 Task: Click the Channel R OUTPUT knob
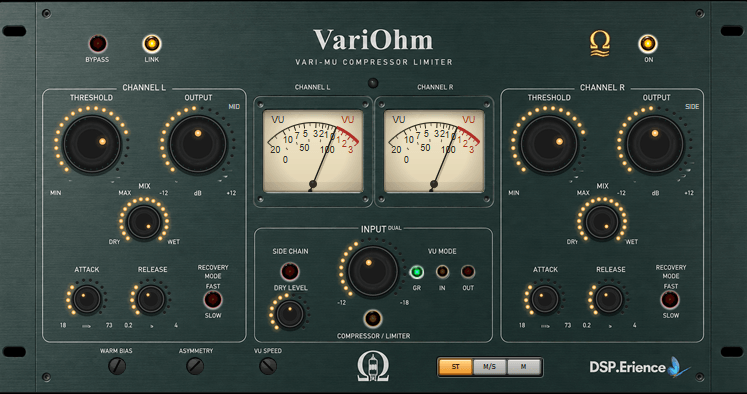[x=655, y=144]
